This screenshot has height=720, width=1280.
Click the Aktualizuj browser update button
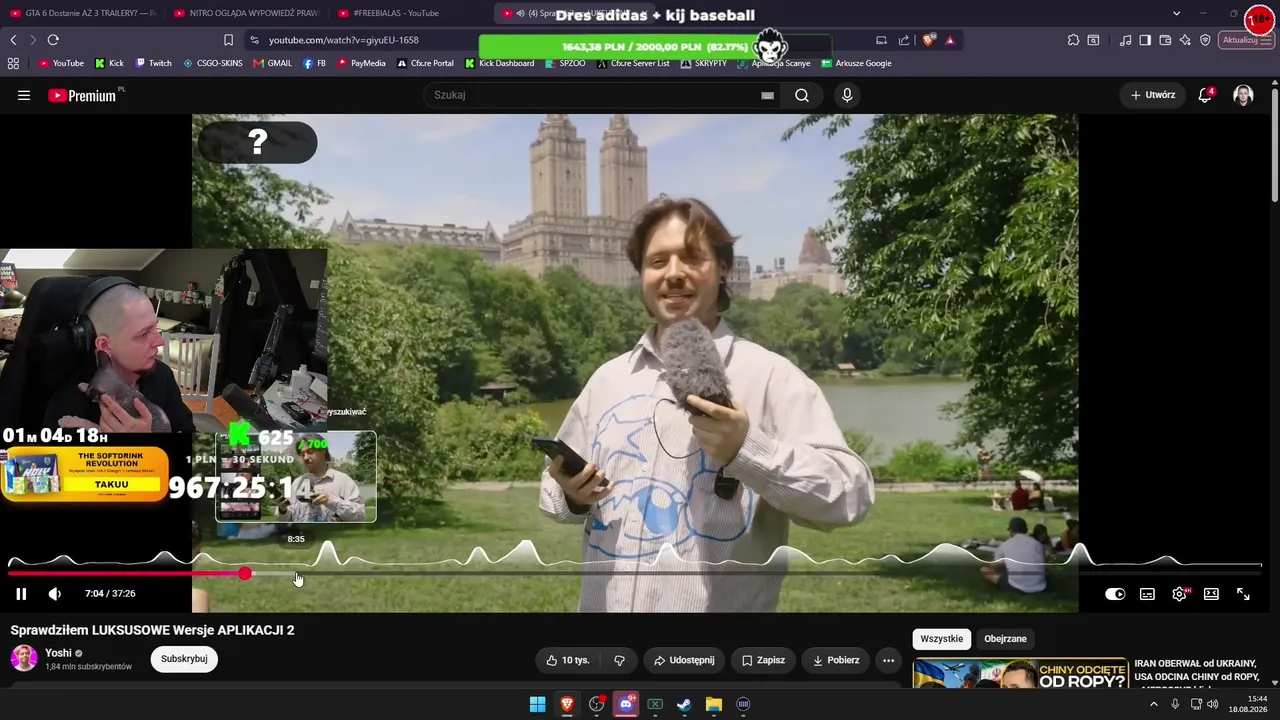coord(1246,40)
